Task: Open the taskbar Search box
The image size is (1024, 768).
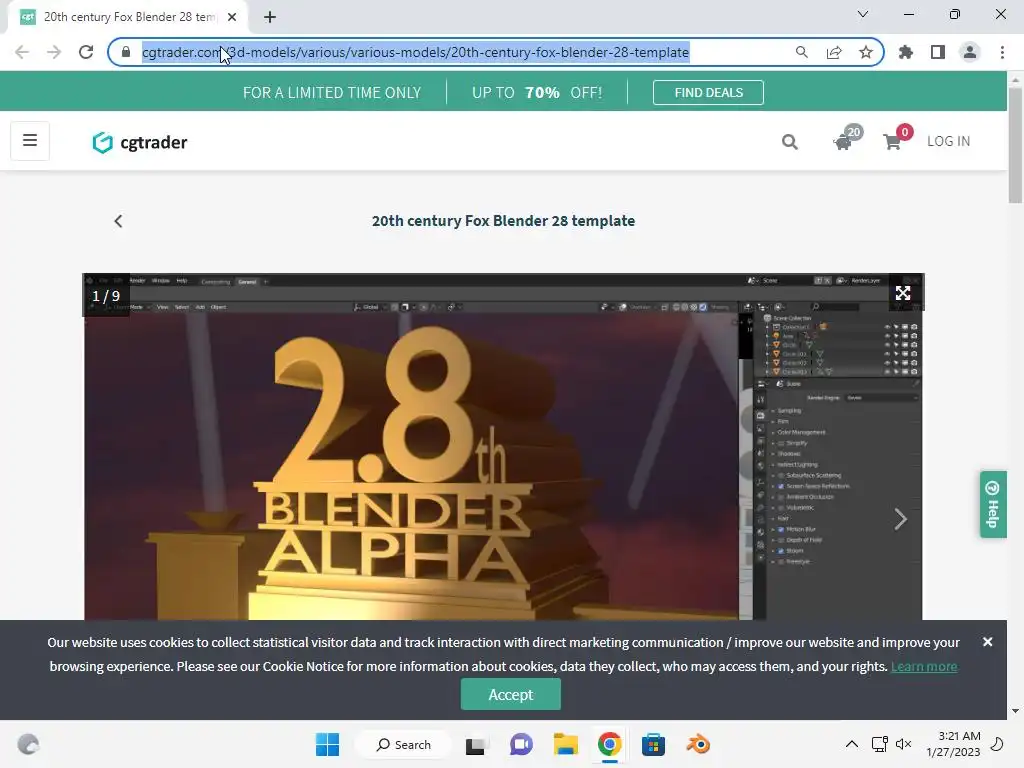Action: [404, 744]
